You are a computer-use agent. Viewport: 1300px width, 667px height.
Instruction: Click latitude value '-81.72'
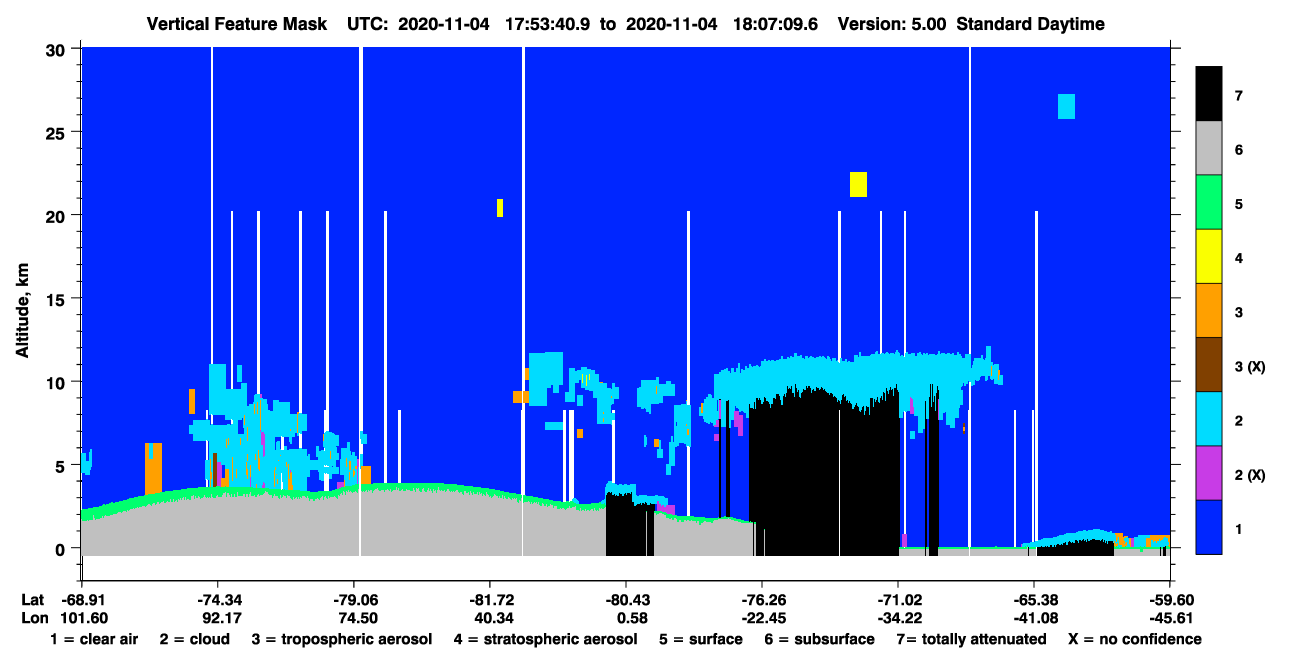[489, 600]
